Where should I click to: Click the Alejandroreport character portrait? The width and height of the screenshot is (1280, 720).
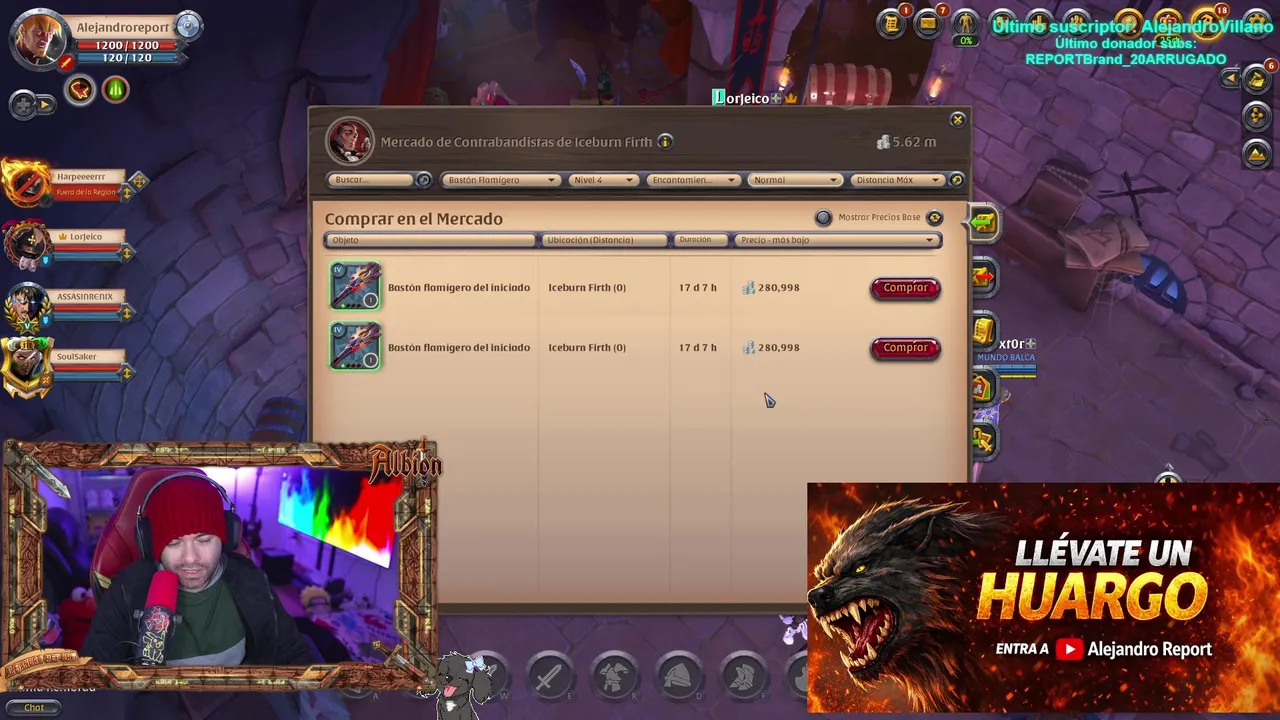(x=39, y=38)
